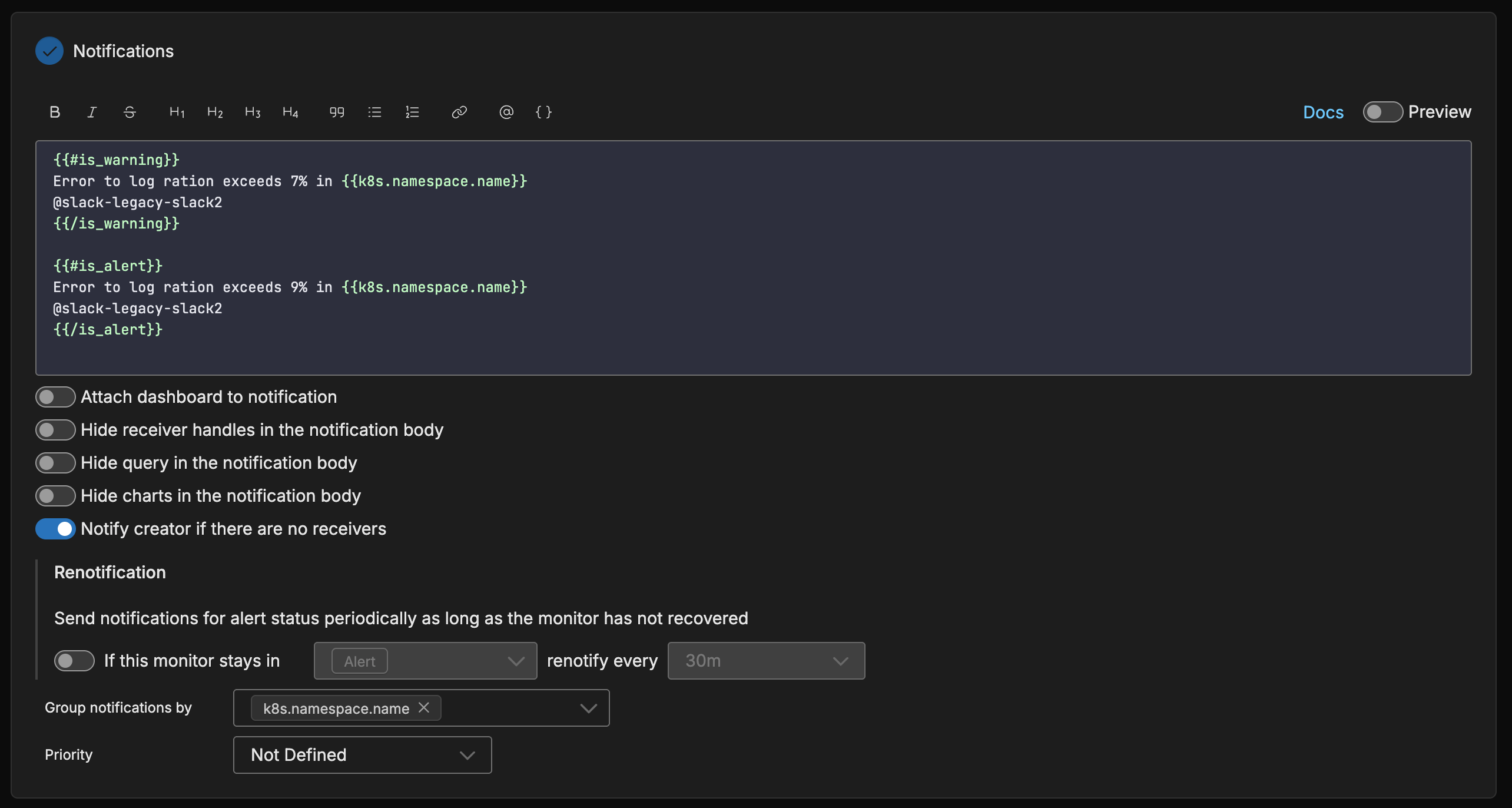Open the Docs link
Image resolution: width=1512 pixels, height=808 pixels.
click(1323, 112)
